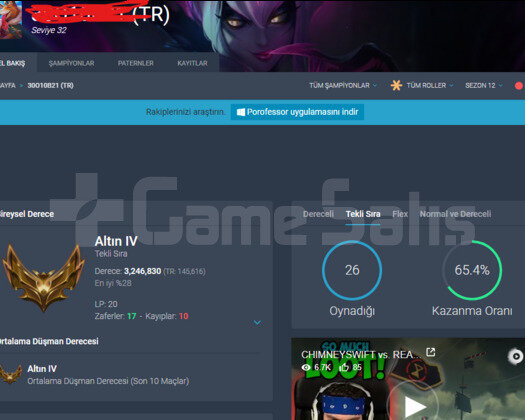Expand rank details chevron below Kayıplar
This screenshot has width=525, height=420.
(257, 323)
